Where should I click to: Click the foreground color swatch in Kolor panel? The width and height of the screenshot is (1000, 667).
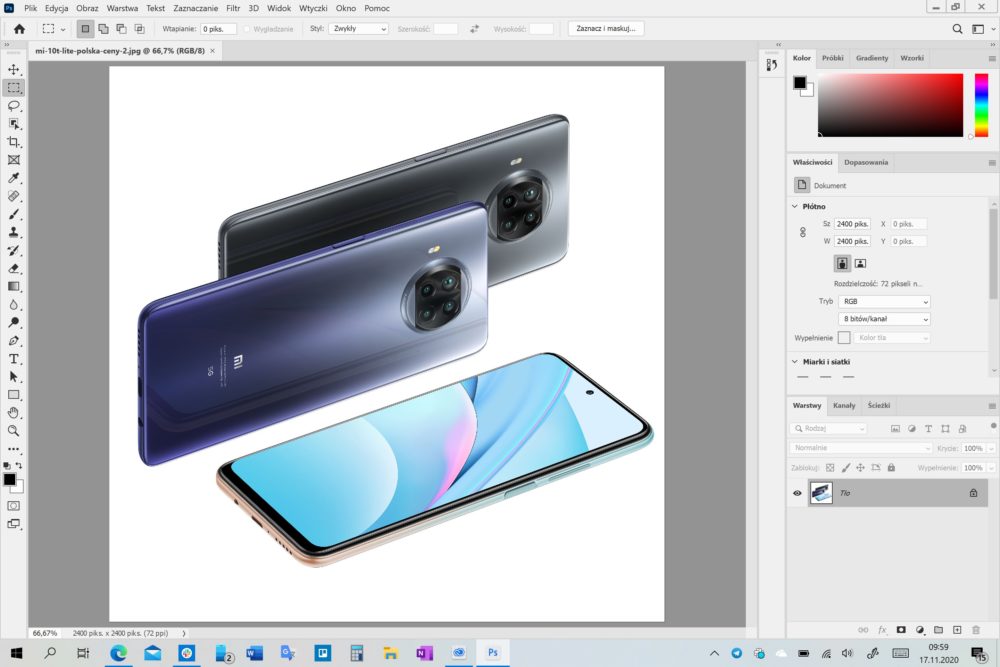[x=799, y=82]
